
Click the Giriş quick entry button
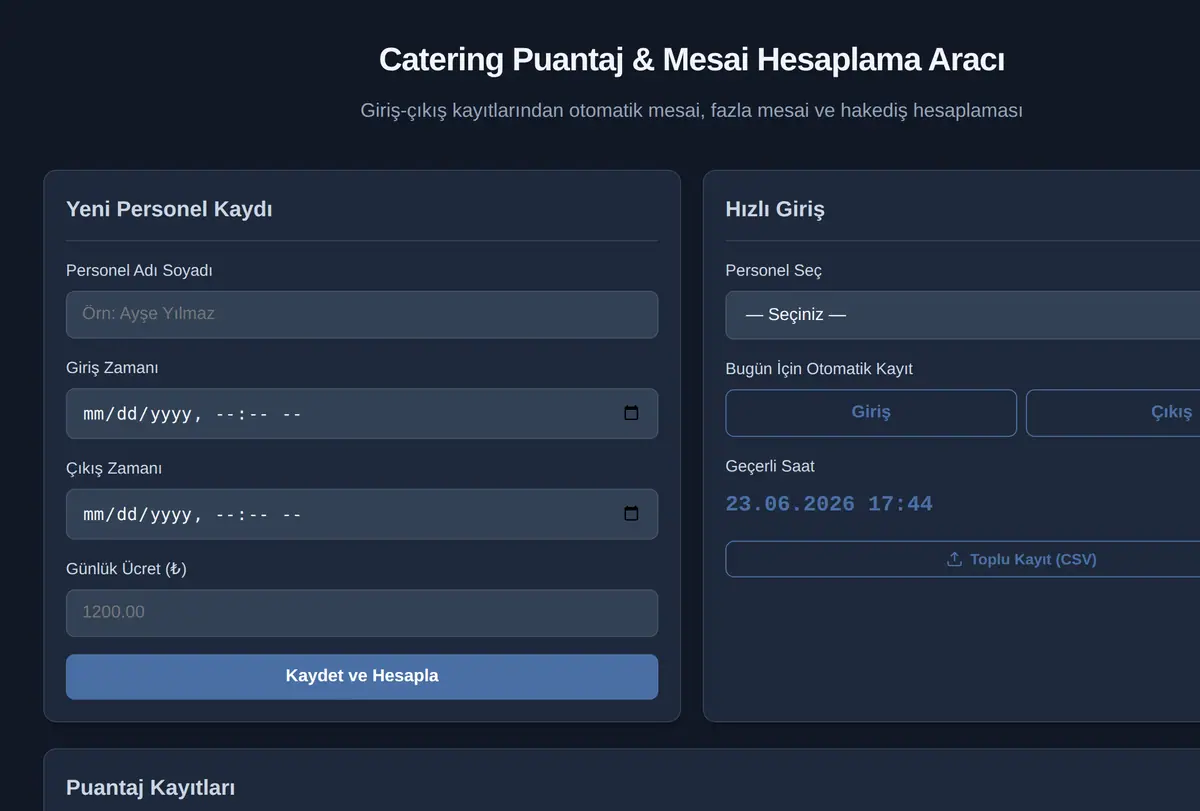coord(871,413)
